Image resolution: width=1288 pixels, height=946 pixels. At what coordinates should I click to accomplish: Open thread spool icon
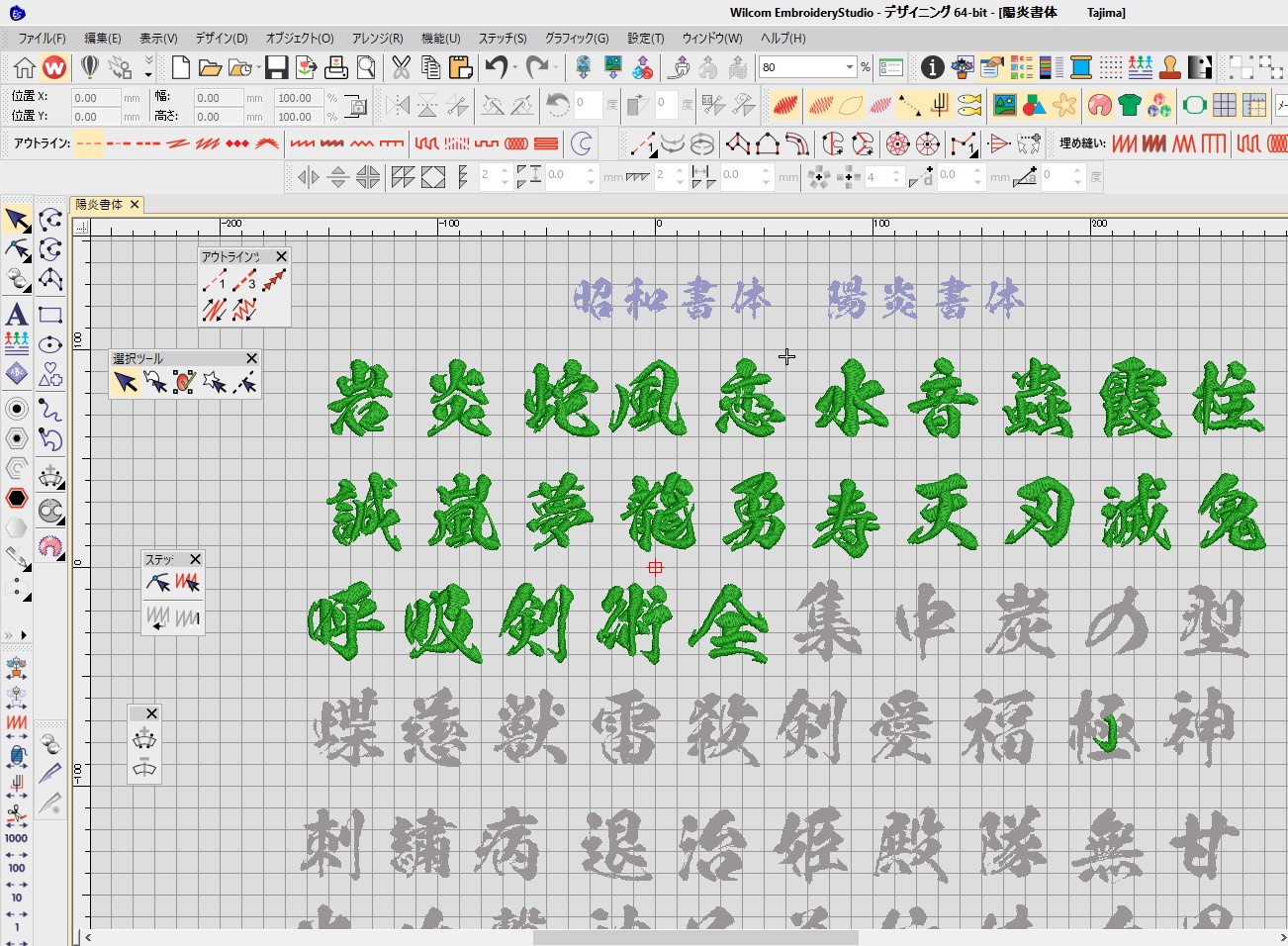tap(1081, 67)
